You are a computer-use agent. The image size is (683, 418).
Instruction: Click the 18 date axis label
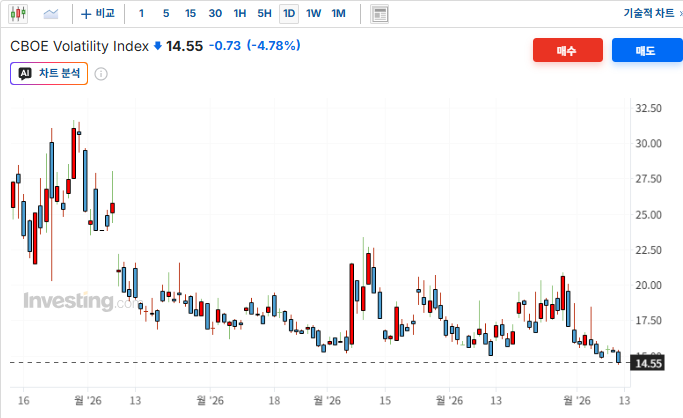(274, 400)
